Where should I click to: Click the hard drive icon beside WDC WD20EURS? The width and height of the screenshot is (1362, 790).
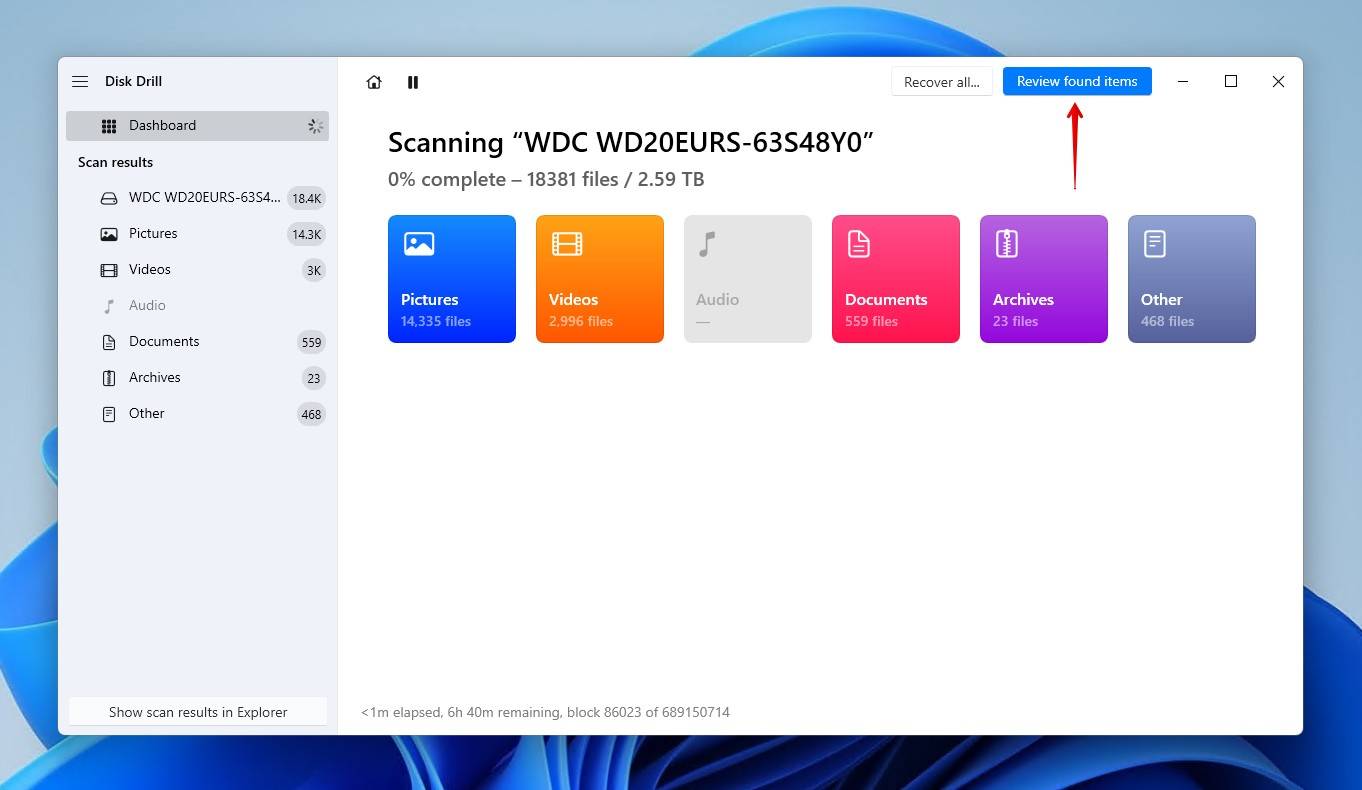(109, 198)
